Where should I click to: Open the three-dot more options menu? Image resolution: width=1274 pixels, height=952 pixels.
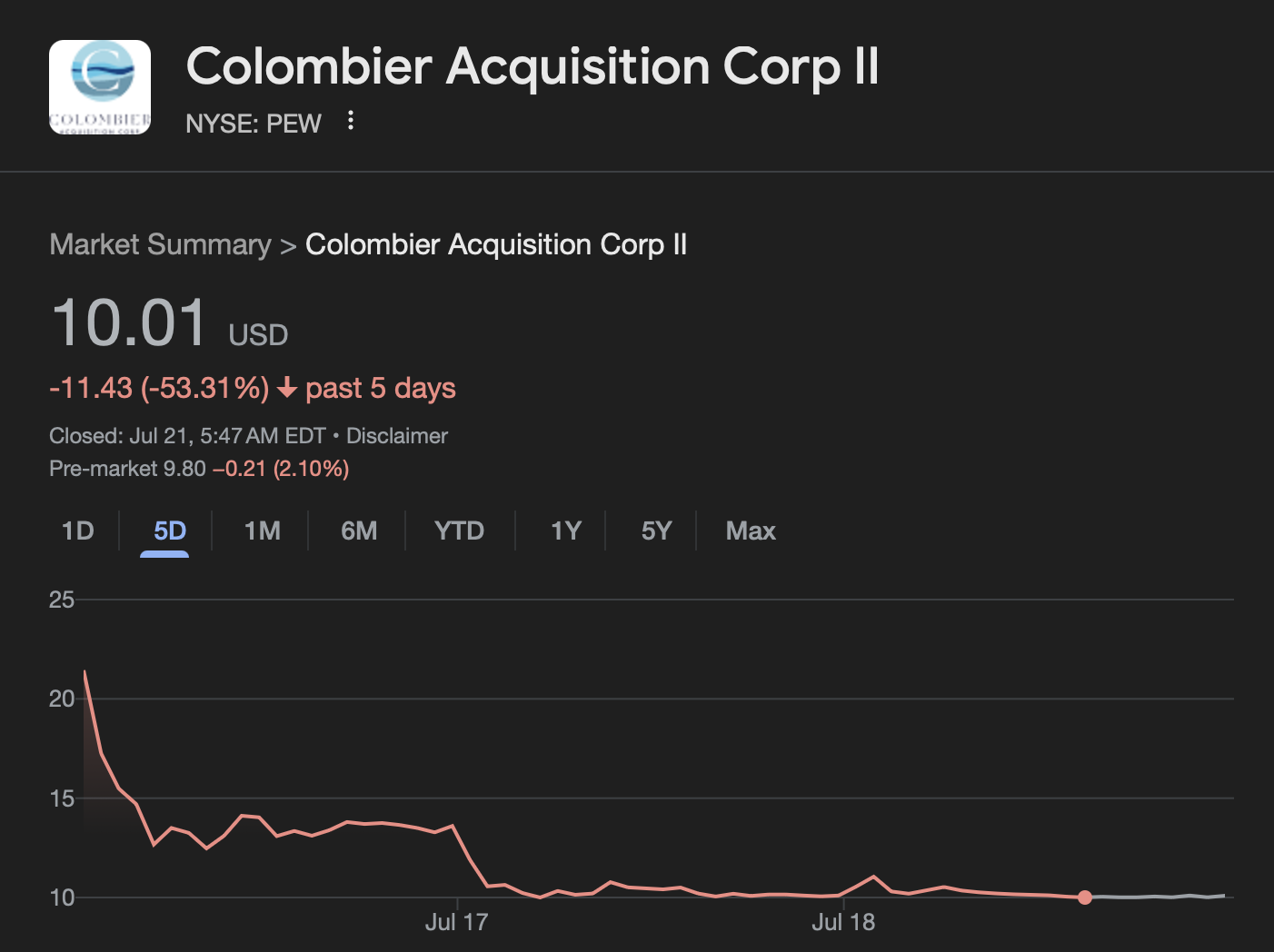coord(351,121)
